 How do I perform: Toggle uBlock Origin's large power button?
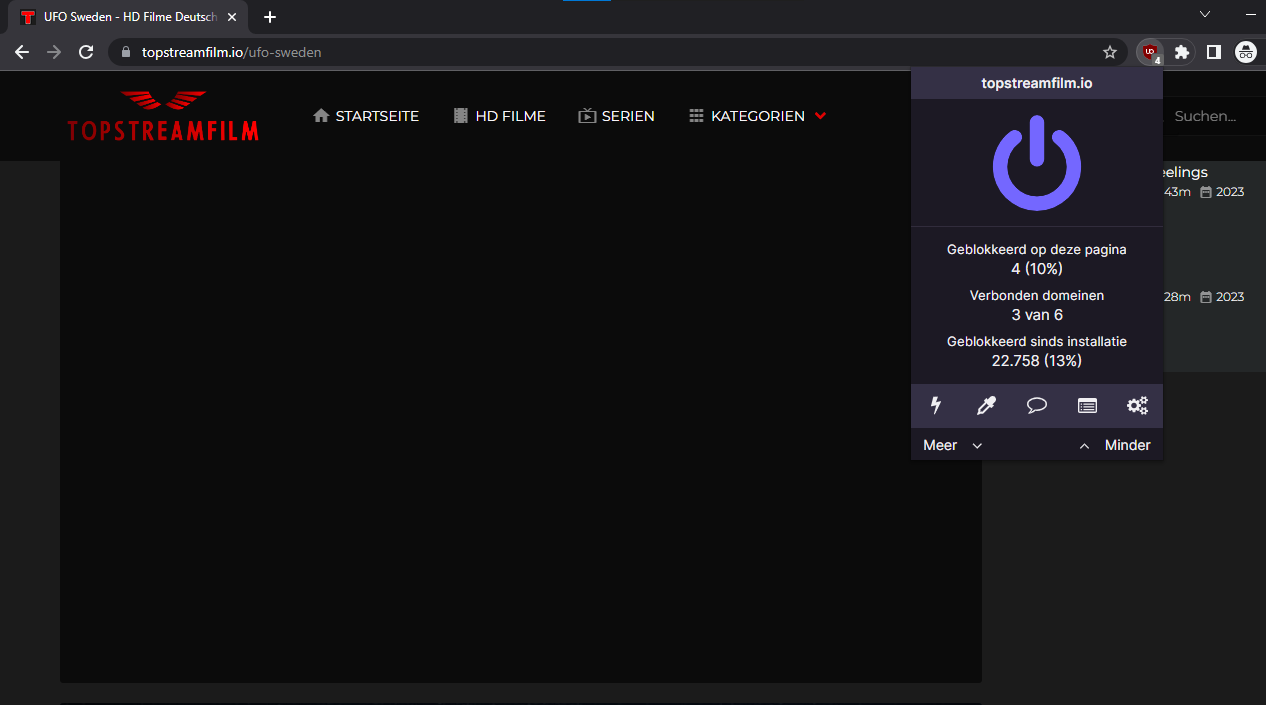pyautogui.click(x=1036, y=163)
